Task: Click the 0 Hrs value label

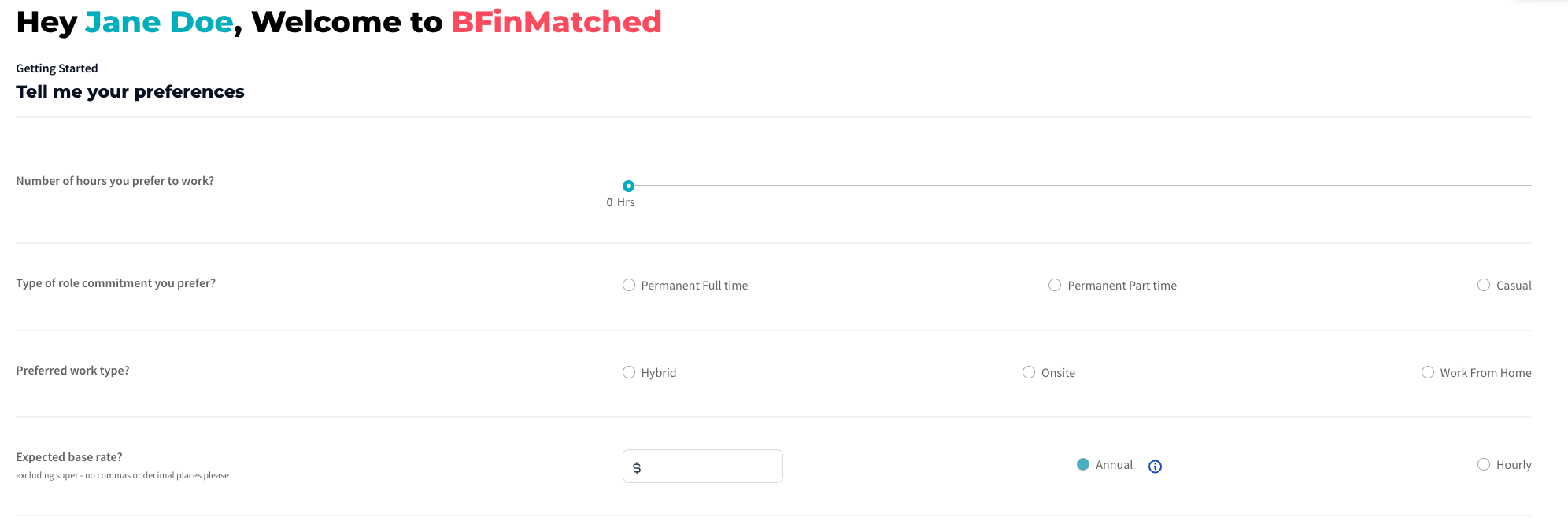Action: [x=620, y=202]
